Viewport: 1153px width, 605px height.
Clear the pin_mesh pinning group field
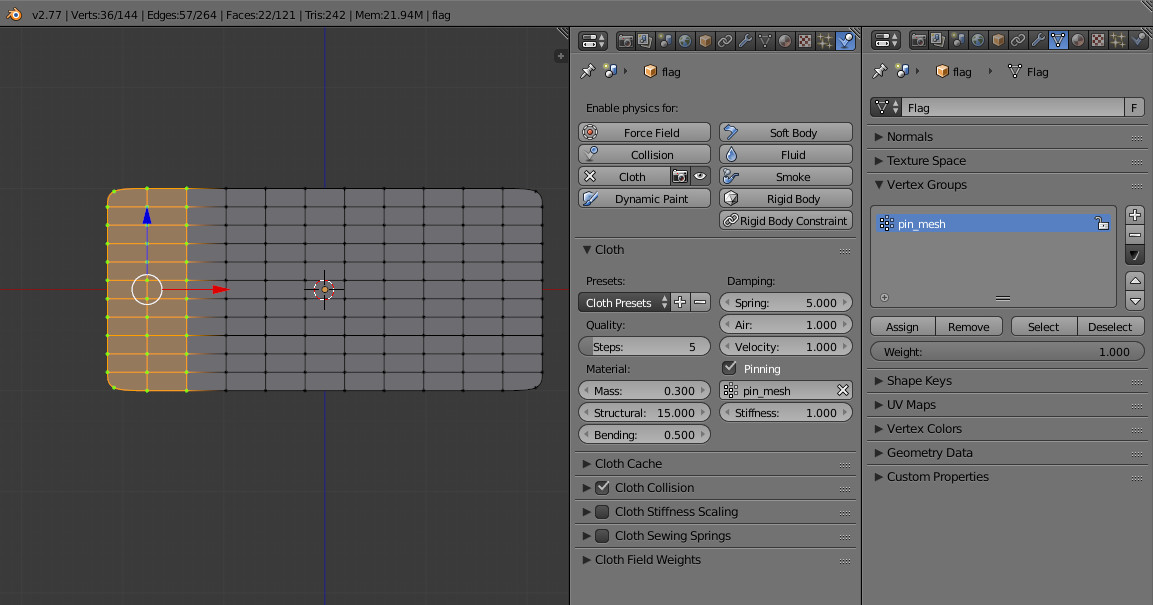point(843,390)
